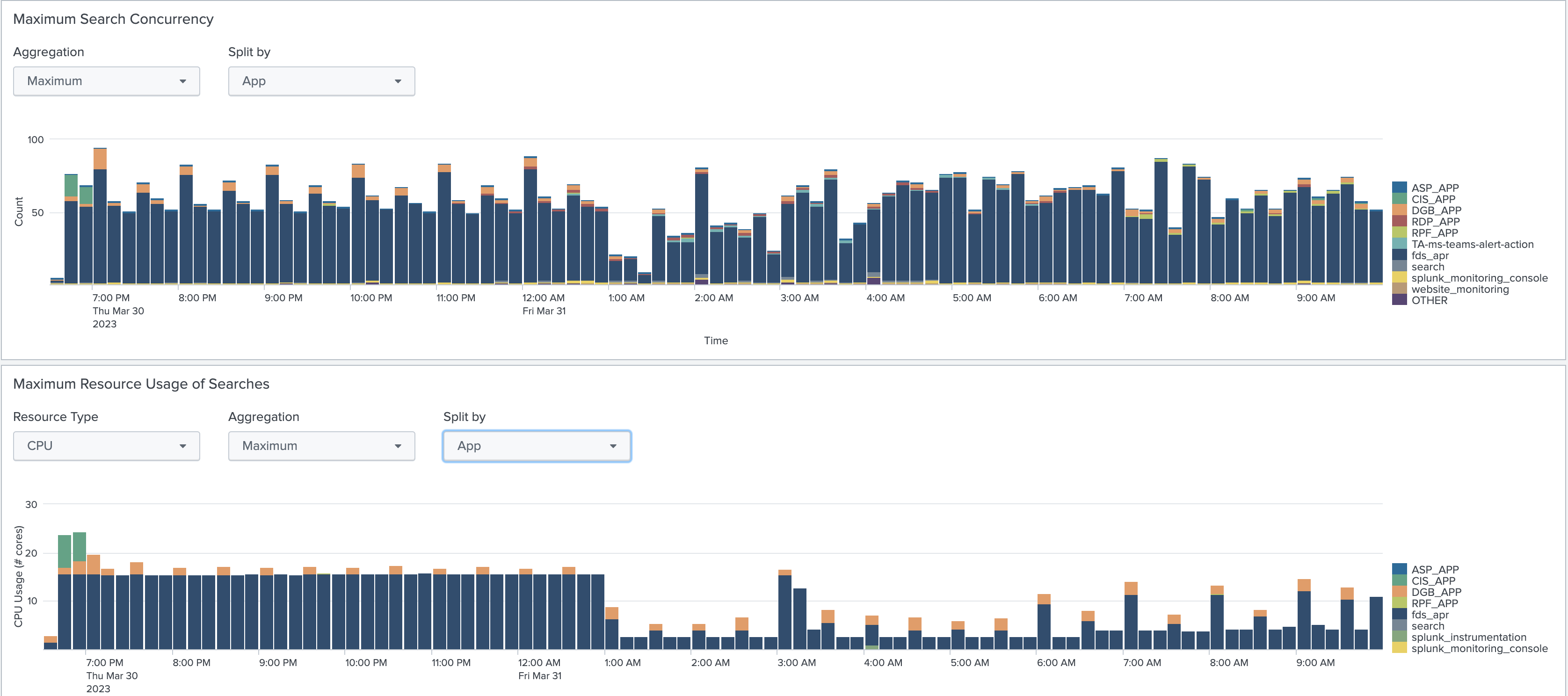
Task: Click the CPU Usage (# cores) axis label
Action: 18,576
